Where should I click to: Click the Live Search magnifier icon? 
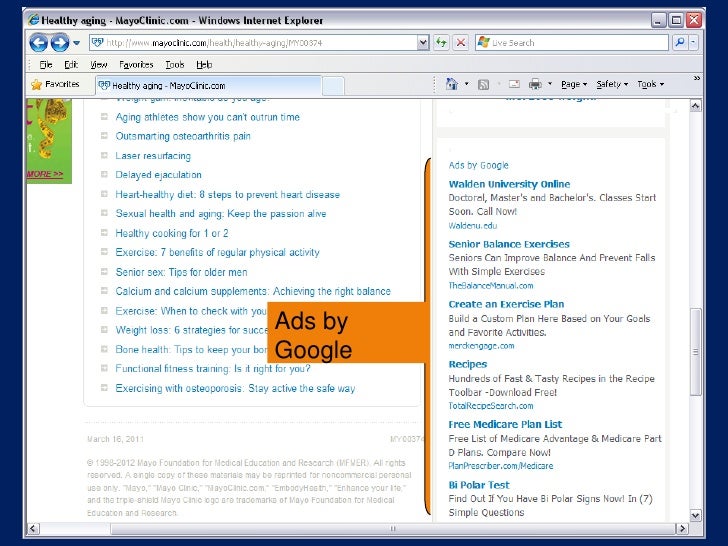point(679,42)
